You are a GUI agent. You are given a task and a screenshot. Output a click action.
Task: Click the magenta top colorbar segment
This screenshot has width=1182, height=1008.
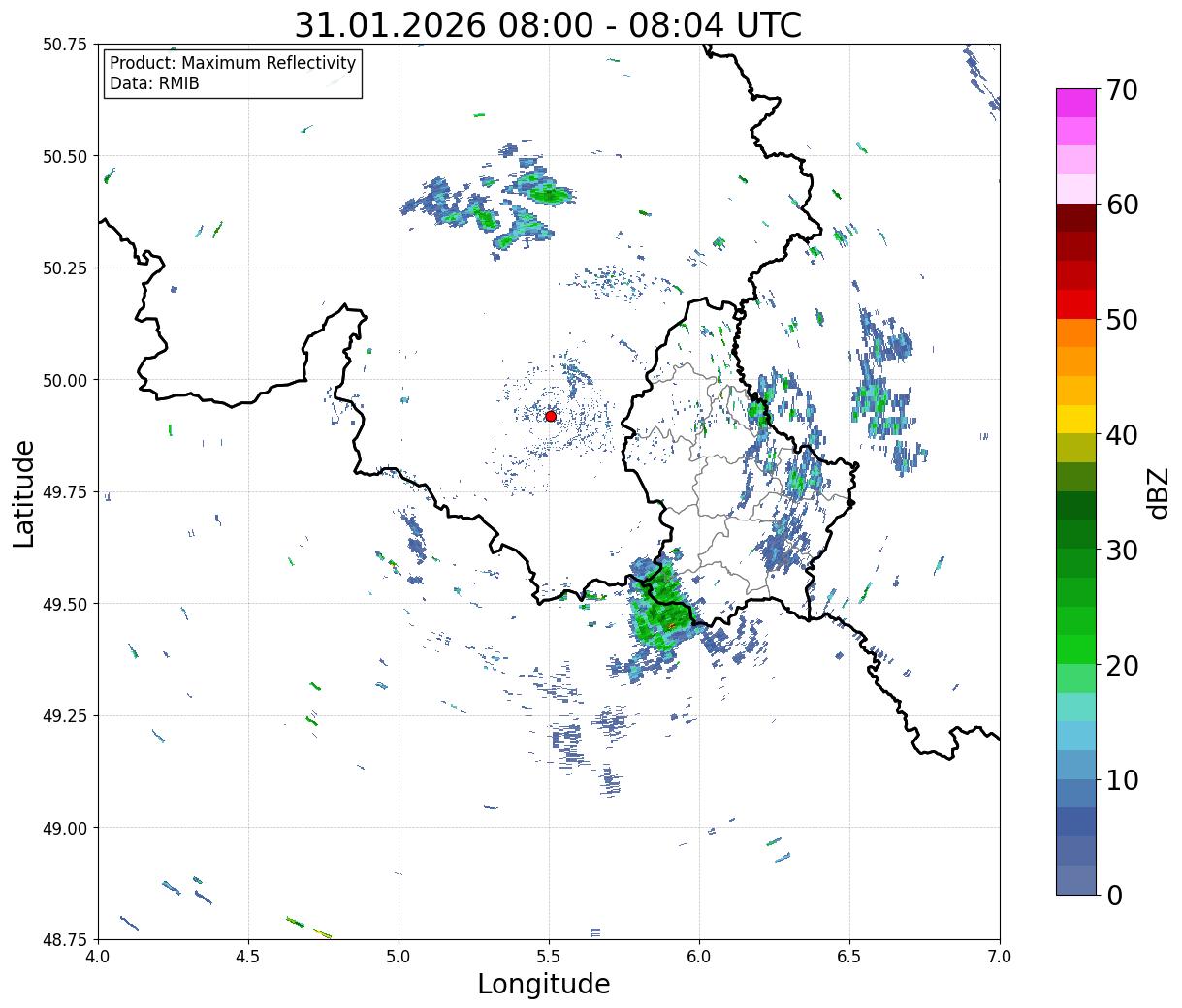(x=1076, y=103)
